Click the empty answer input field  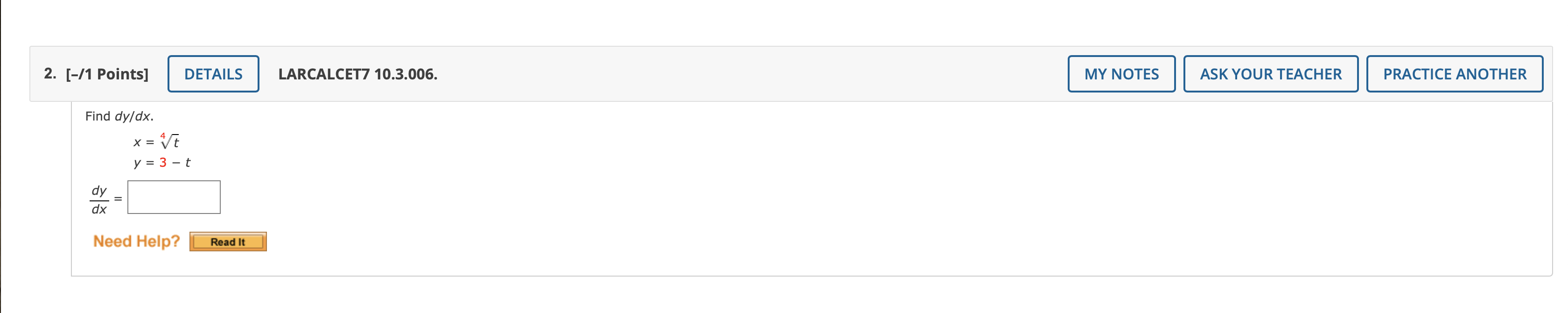pos(174,197)
